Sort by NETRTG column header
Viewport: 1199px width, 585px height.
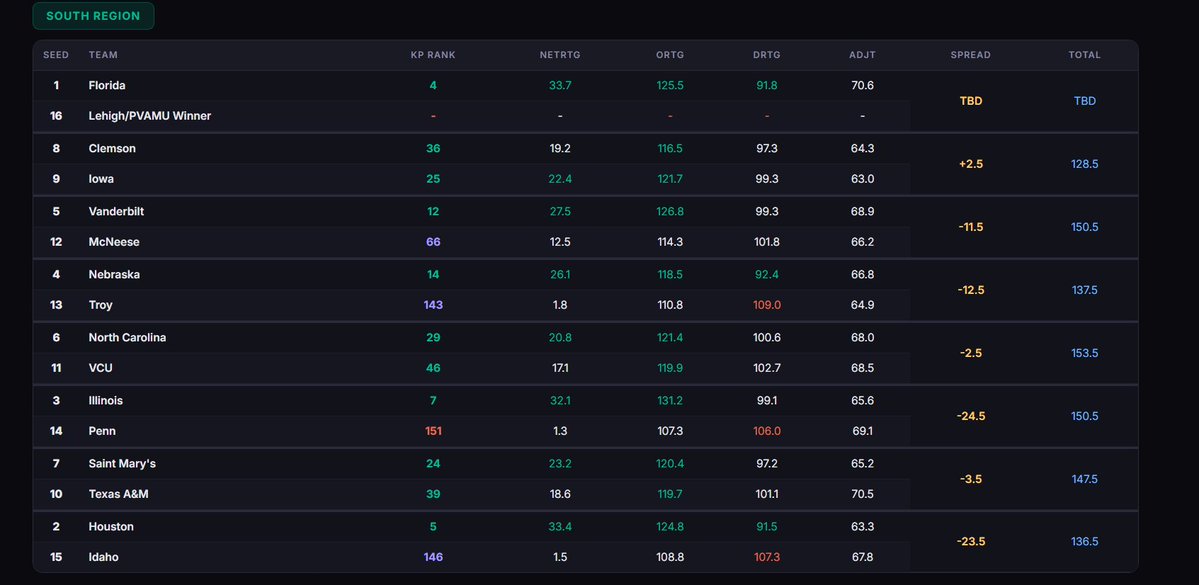[x=560, y=55]
